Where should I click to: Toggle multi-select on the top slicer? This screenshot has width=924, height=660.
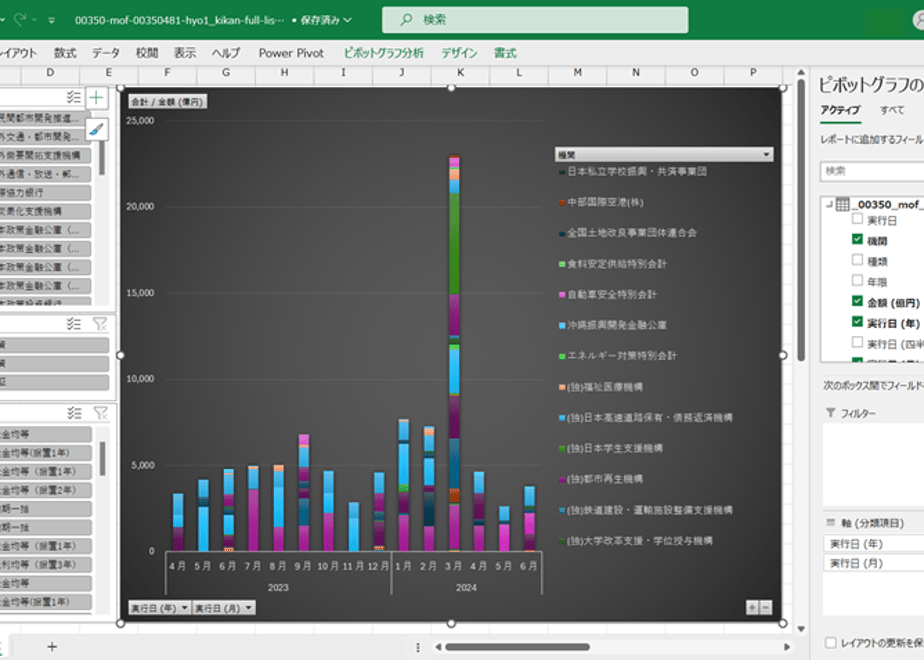74,97
